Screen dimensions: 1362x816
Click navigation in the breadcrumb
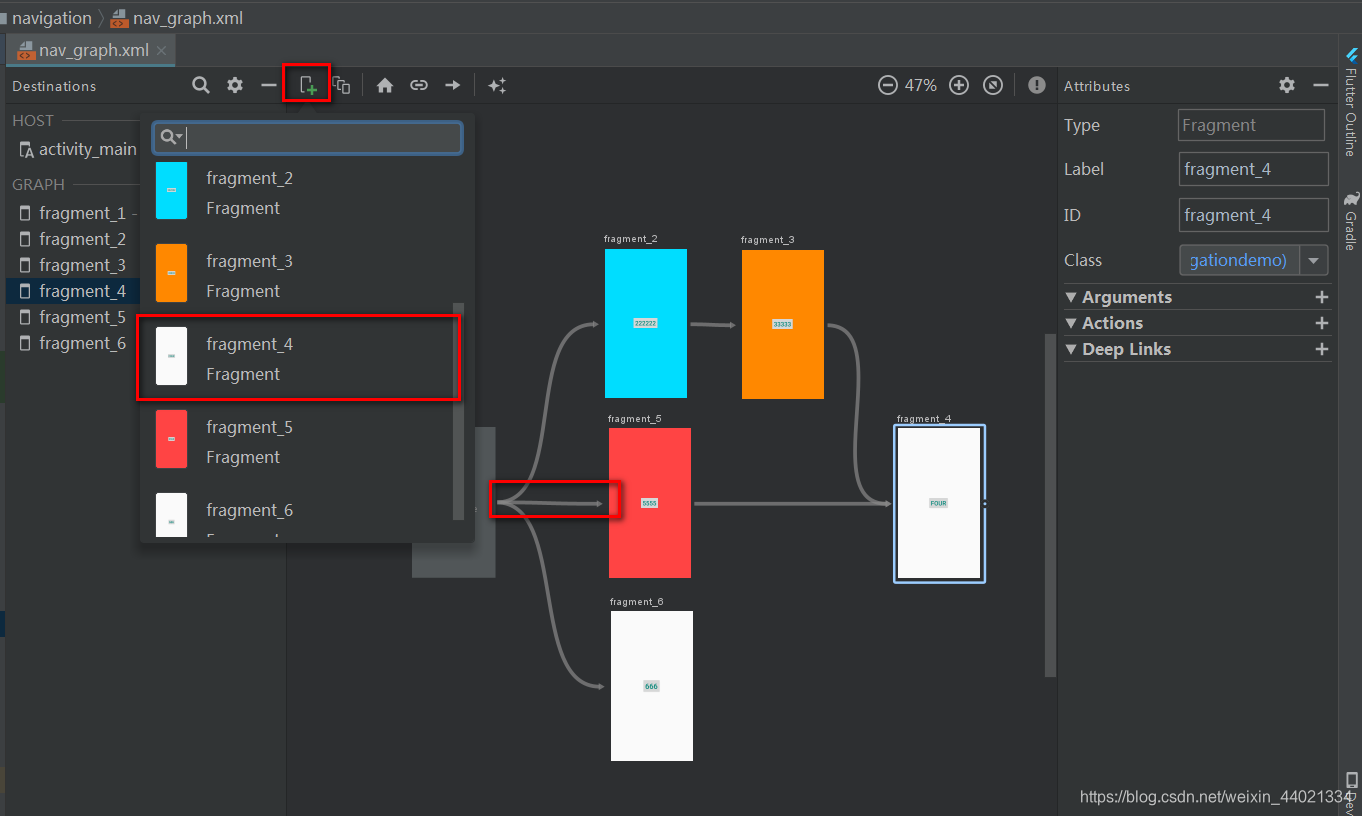pos(51,18)
